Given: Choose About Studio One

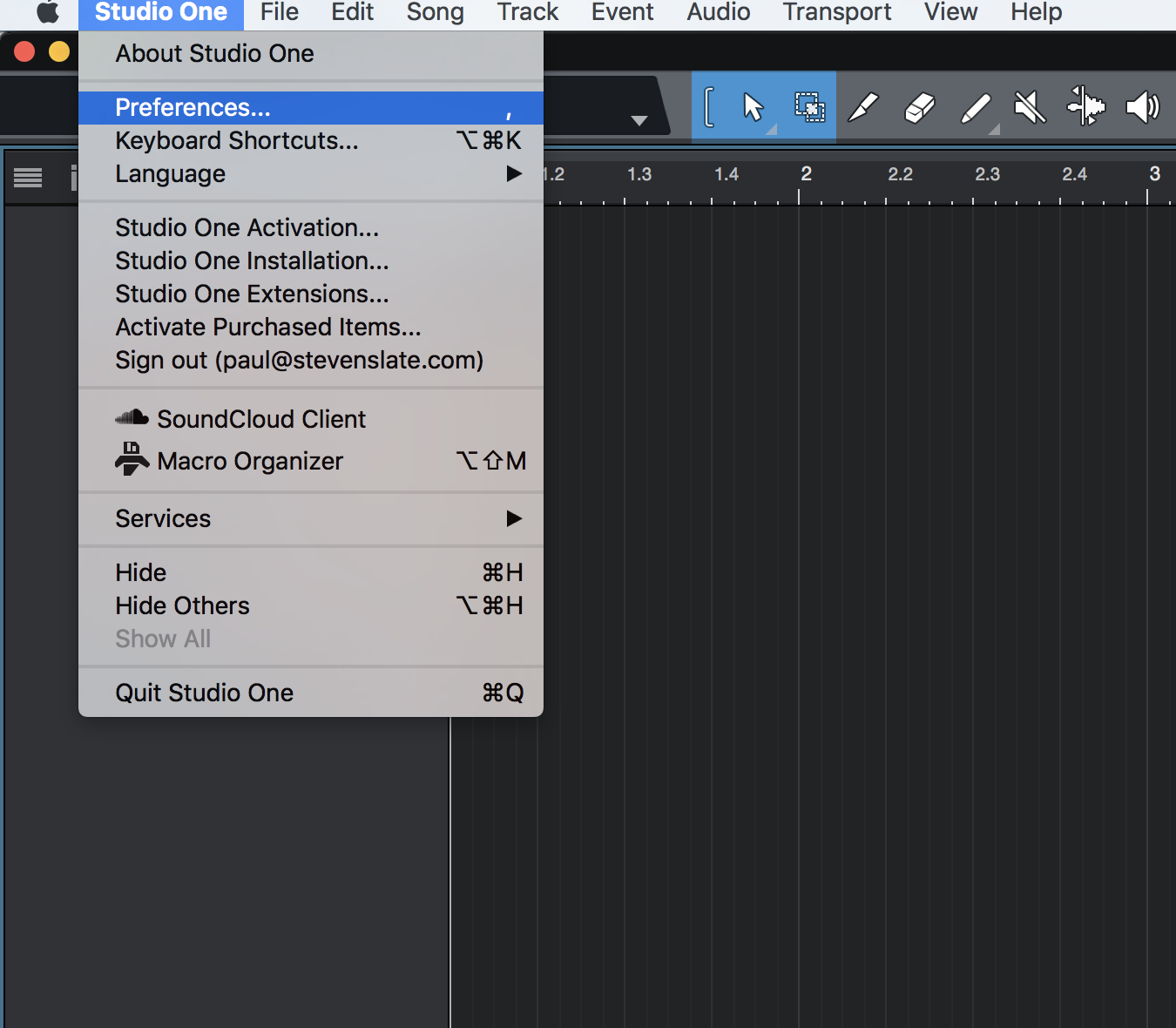Looking at the screenshot, I should click(311, 53).
